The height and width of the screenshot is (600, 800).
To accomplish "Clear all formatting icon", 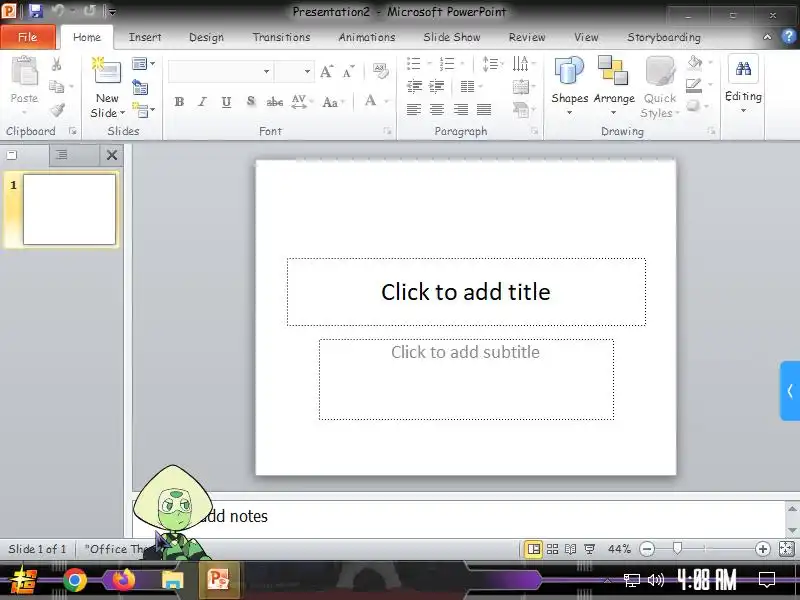I will coord(380,71).
